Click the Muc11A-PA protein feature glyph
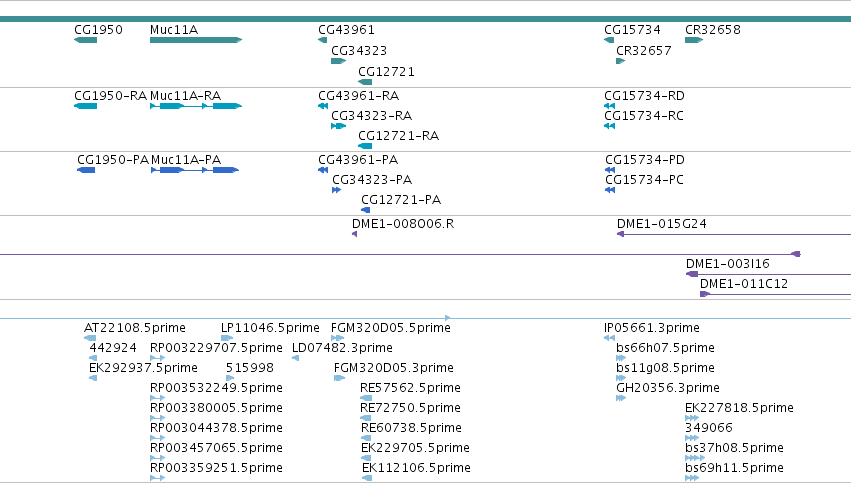Screen dimensions: 851x483 [x=195, y=170]
